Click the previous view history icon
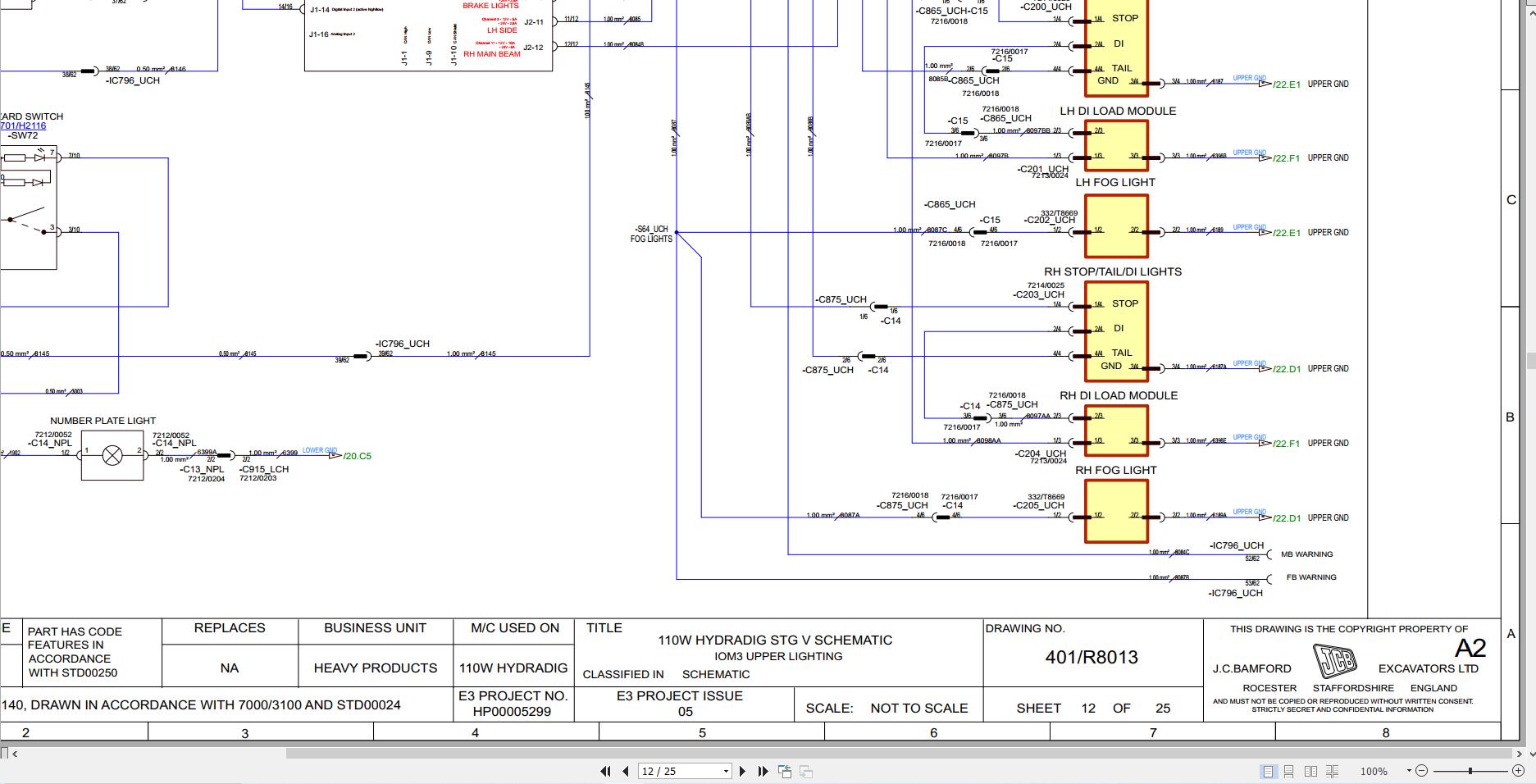This screenshot has width=1536, height=784. (x=785, y=771)
